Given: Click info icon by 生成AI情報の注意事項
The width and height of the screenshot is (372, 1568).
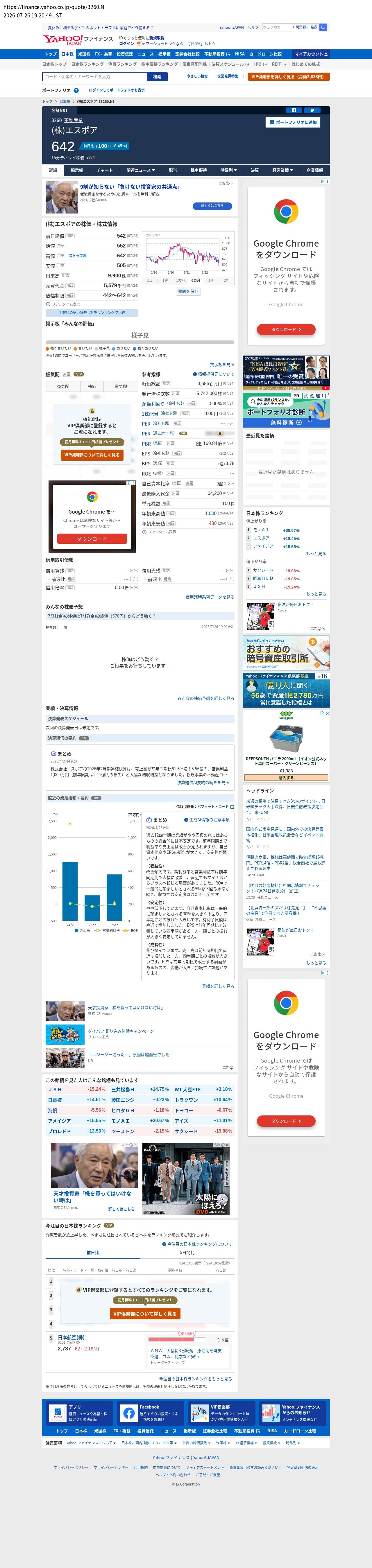Looking at the screenshot, I should click(x=186, y=820).
